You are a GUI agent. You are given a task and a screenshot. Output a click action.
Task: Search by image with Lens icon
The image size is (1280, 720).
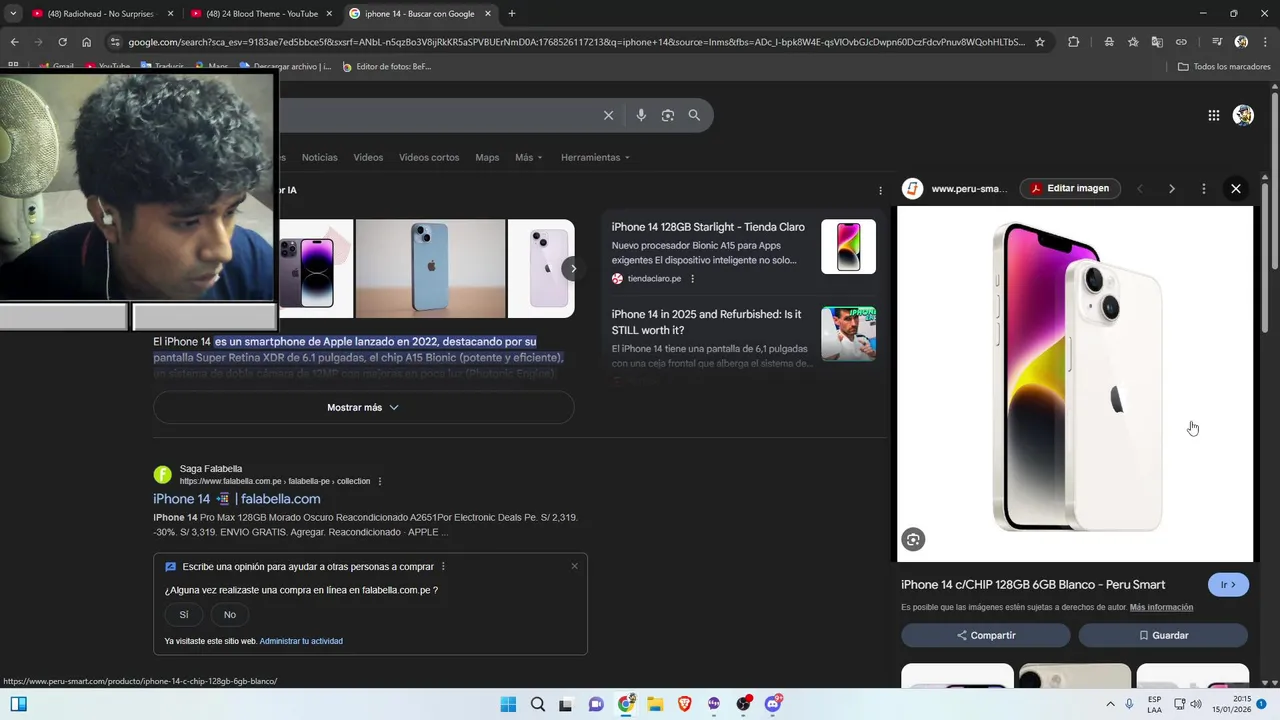(x=668, y=115)
